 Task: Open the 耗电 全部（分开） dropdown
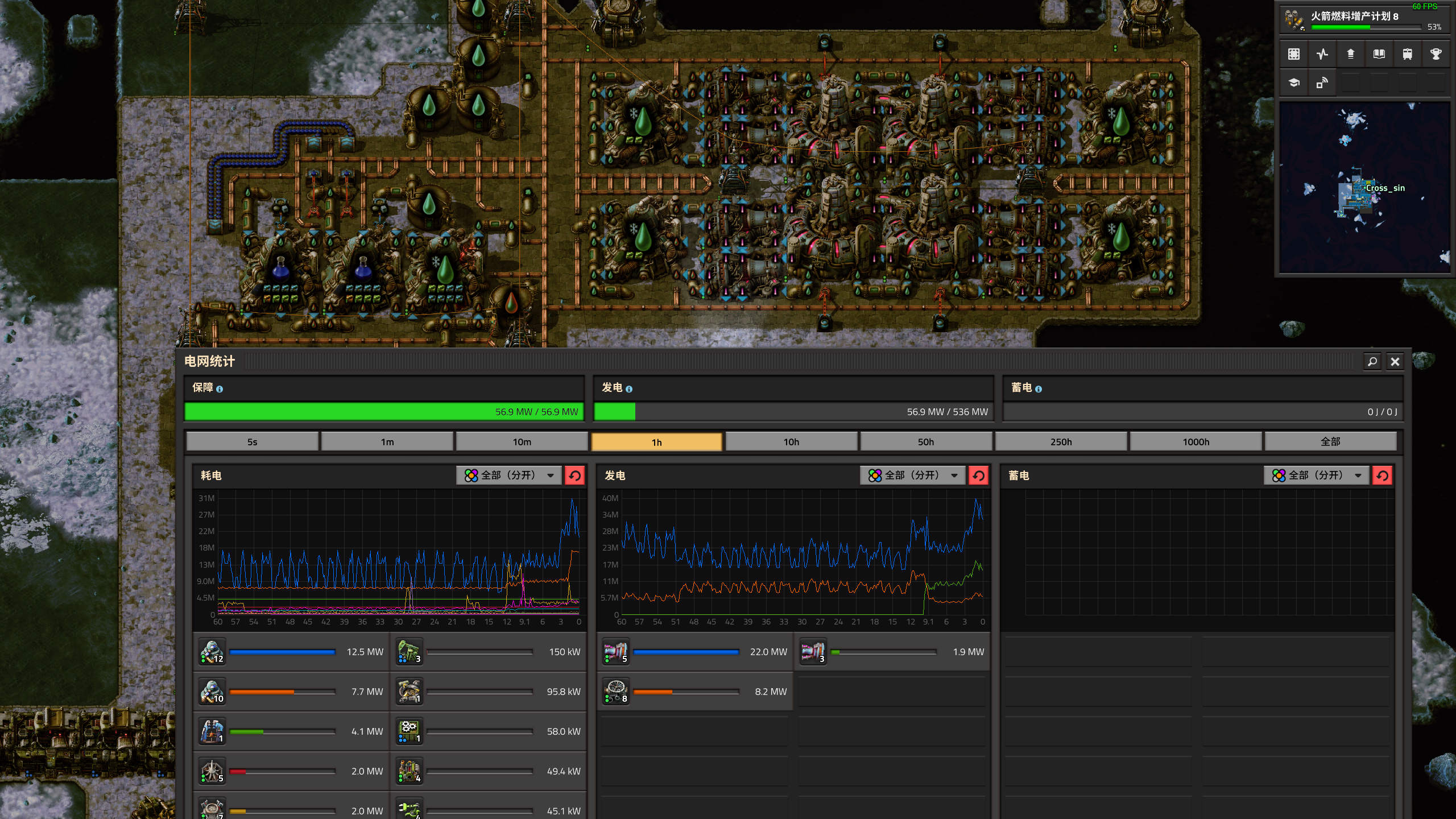pyautogui.click(x=509, y=475)
